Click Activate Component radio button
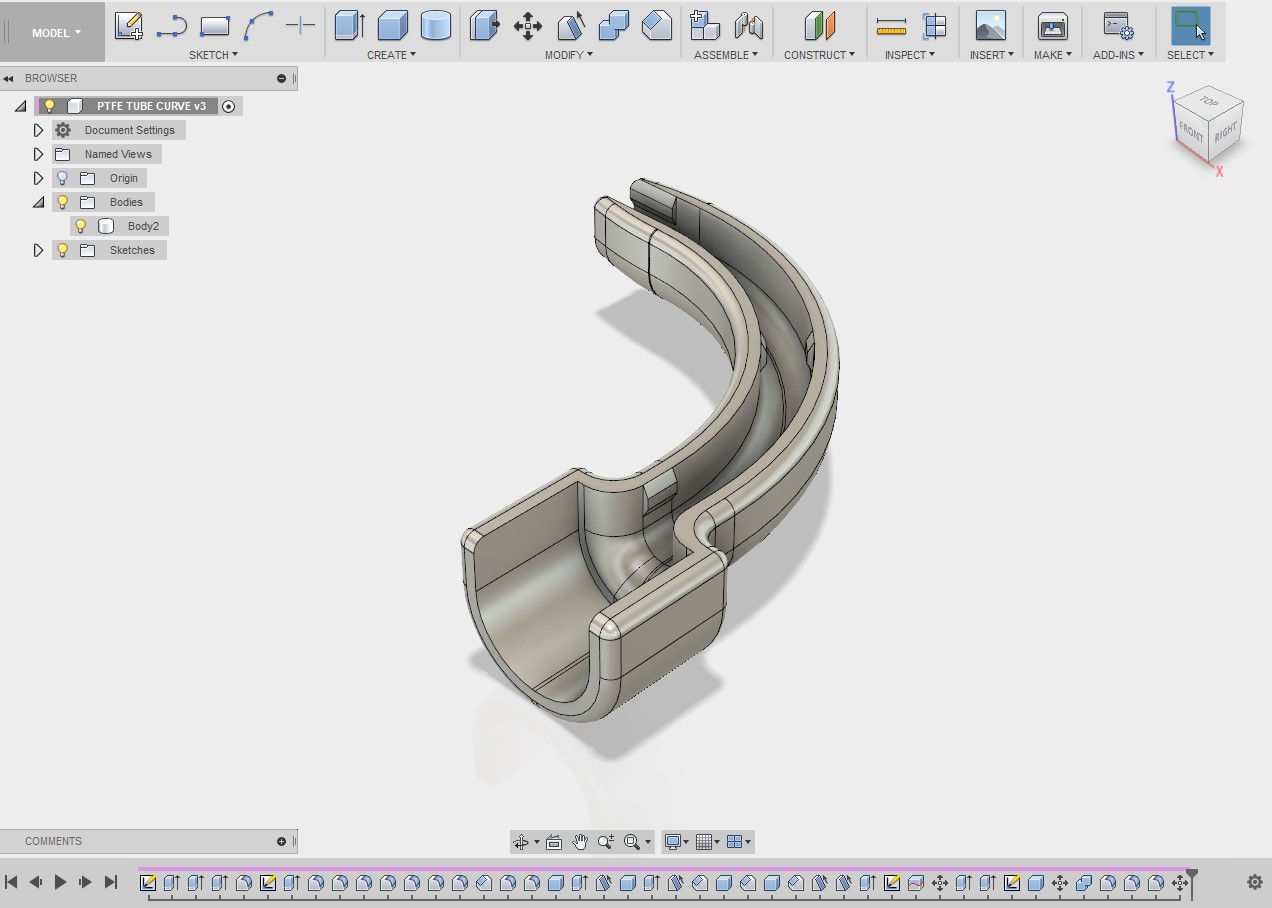The width and height of the screenshot is (1272, 908). [228, 106]
